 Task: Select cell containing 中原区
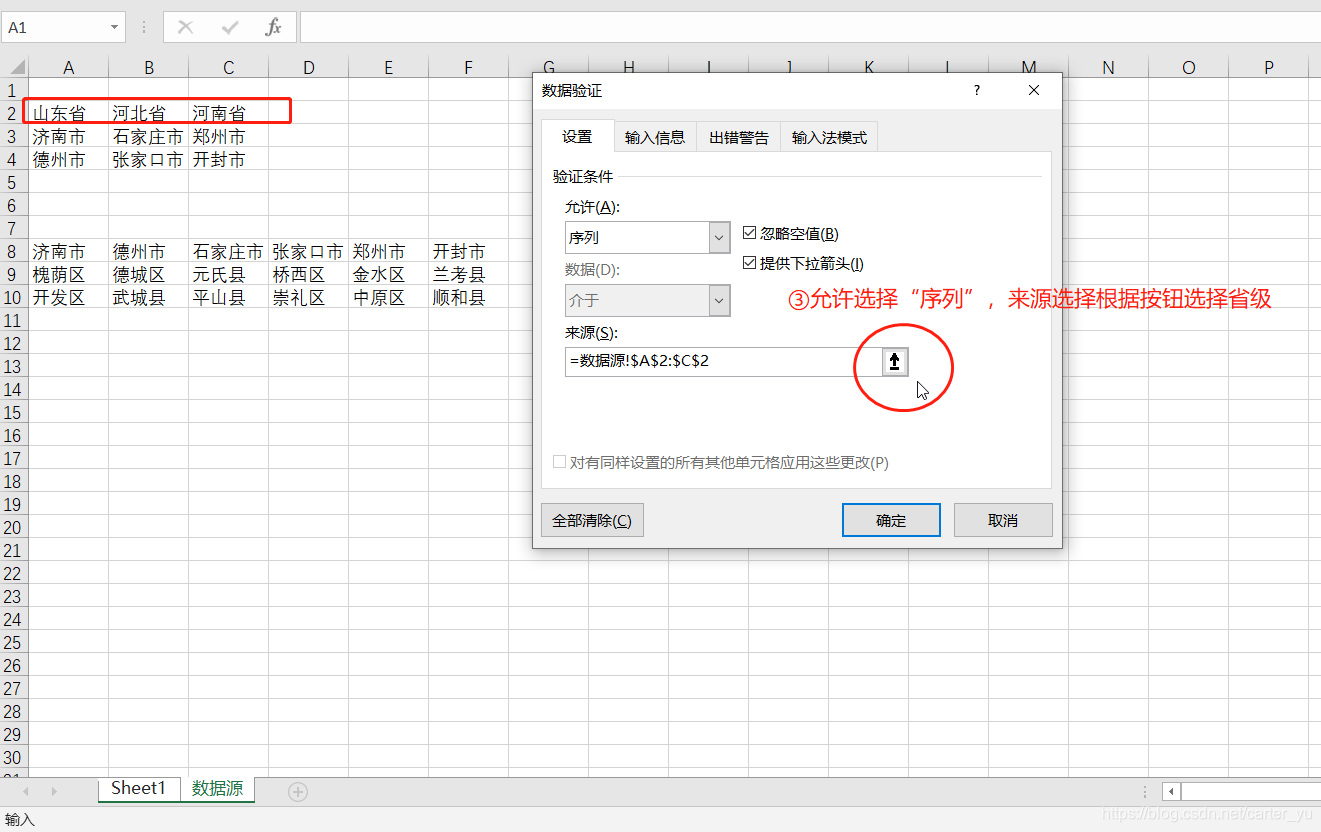pos(388,297)
